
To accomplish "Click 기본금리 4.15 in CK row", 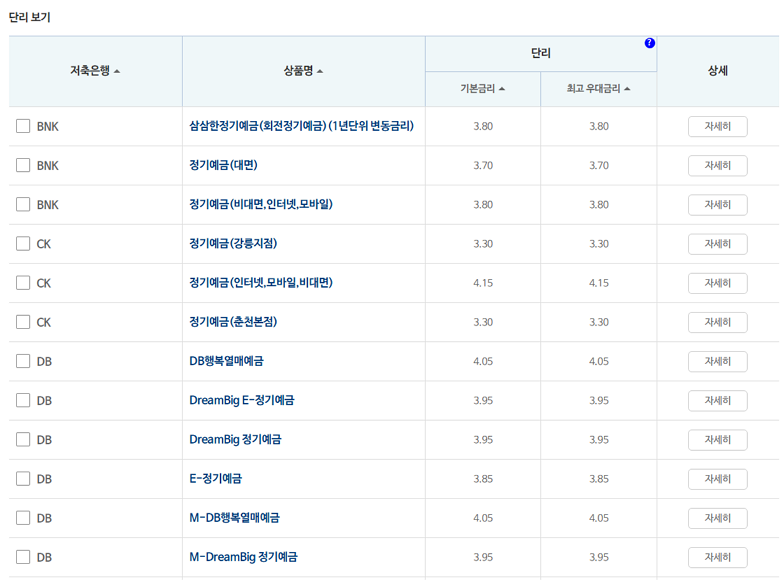I will point(483,283).
